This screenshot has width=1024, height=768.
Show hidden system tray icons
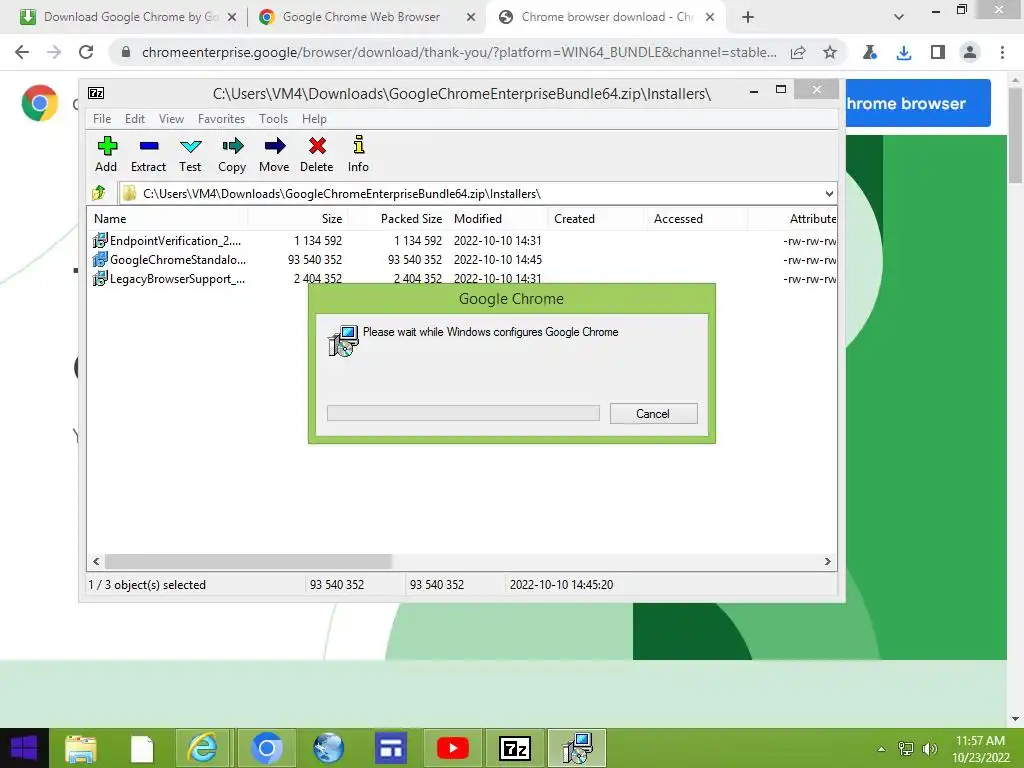pos(881,749)
